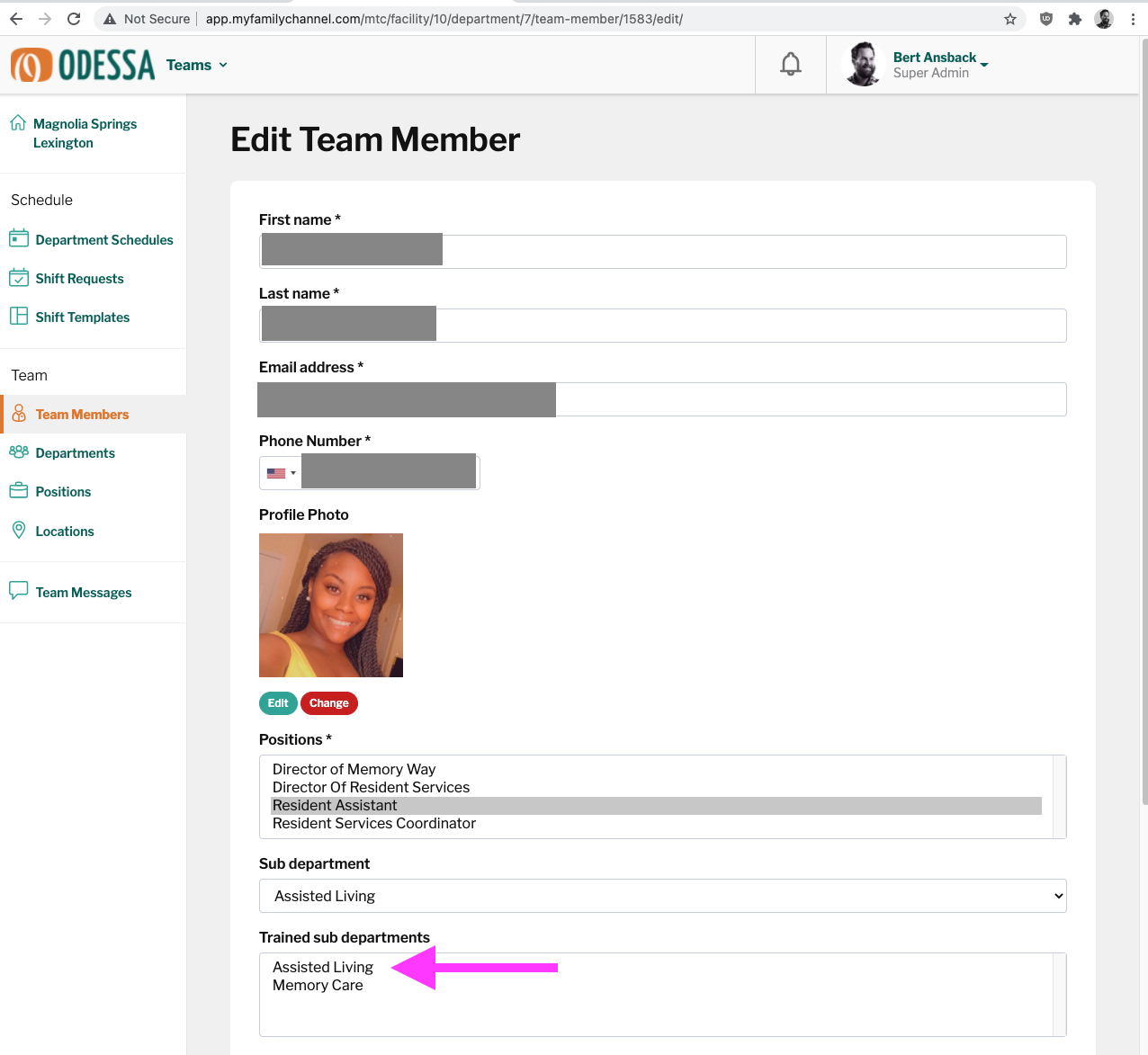Open Team Messages
1148x1055 pixels.
click(70, 592)
